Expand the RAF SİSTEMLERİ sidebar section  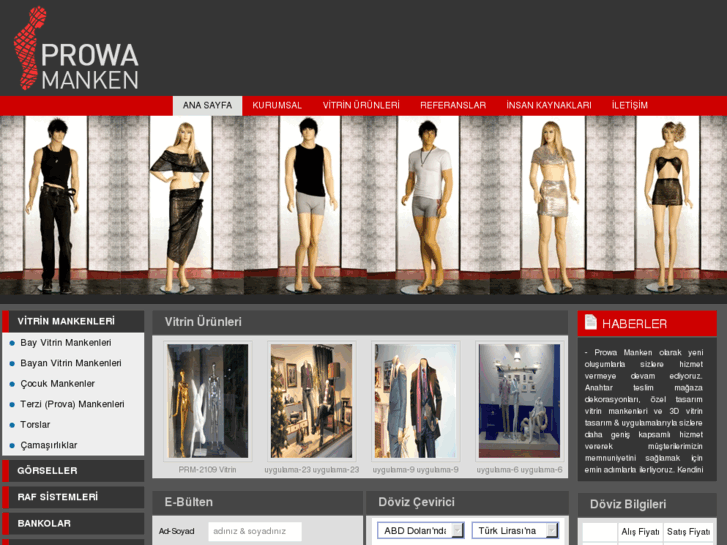[x=73, y=497]
